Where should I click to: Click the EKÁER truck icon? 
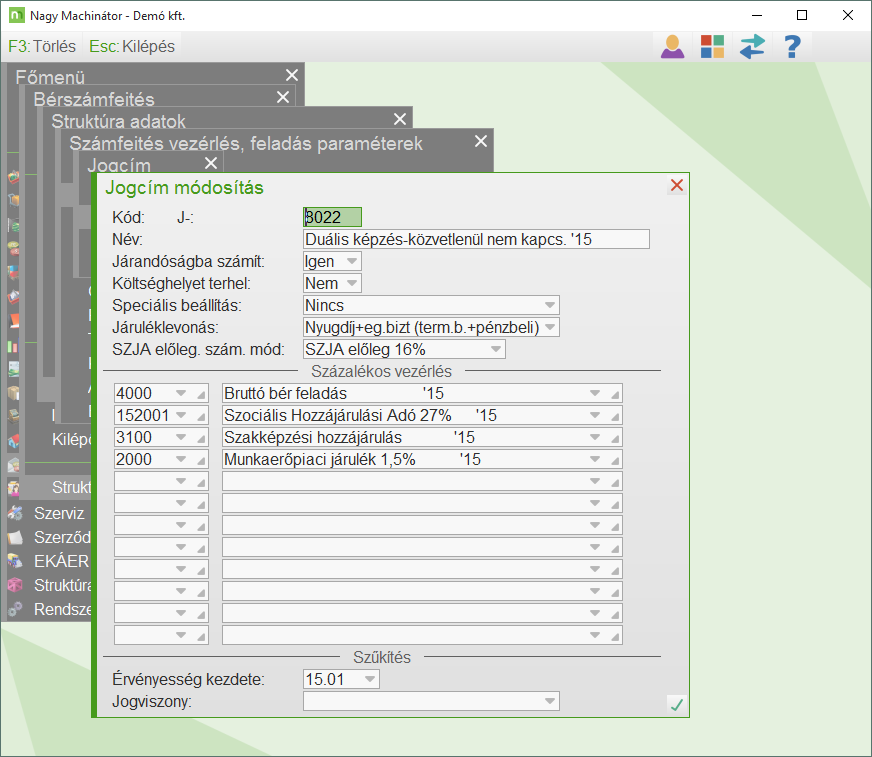[15, 561]
